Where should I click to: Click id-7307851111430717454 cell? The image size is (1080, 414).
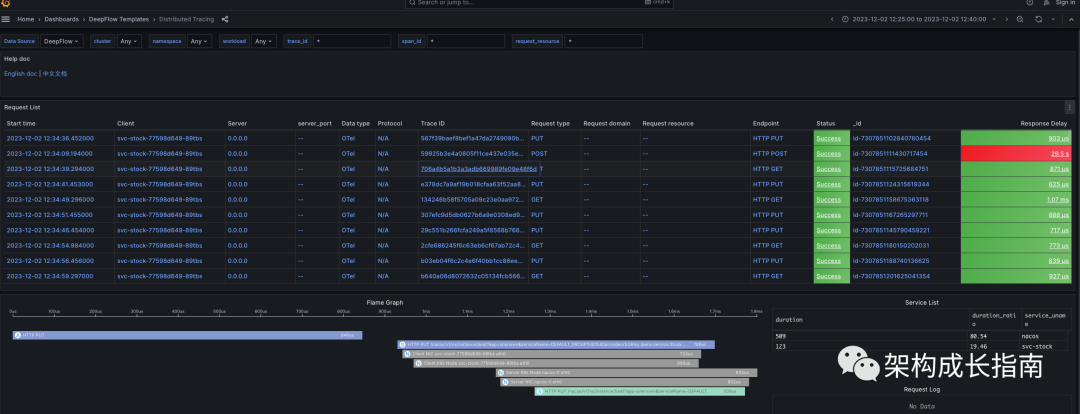890,154
